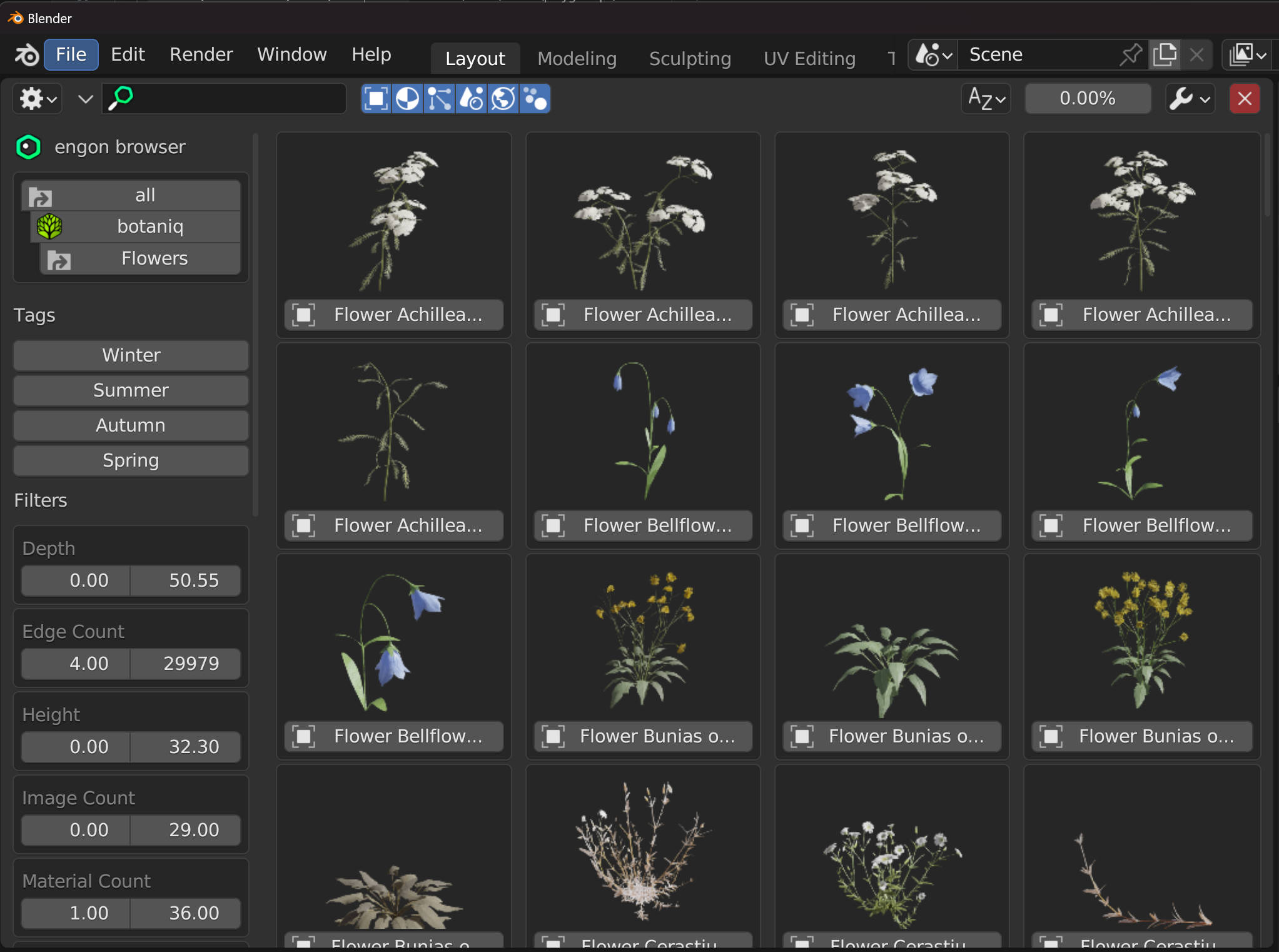The height and width of the screenshot is (952, 1279).
Task: Switch to the Sculpting workspace tab
Action: click(689, 59)
